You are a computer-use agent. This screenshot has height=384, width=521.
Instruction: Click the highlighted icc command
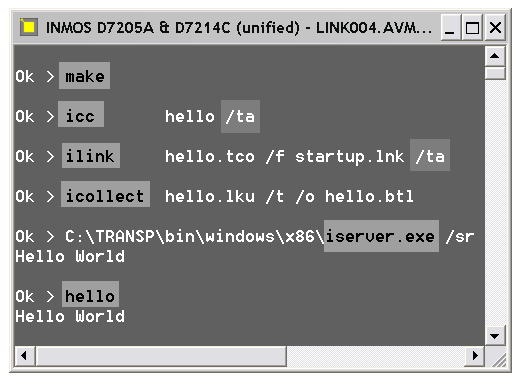[81, 114]
